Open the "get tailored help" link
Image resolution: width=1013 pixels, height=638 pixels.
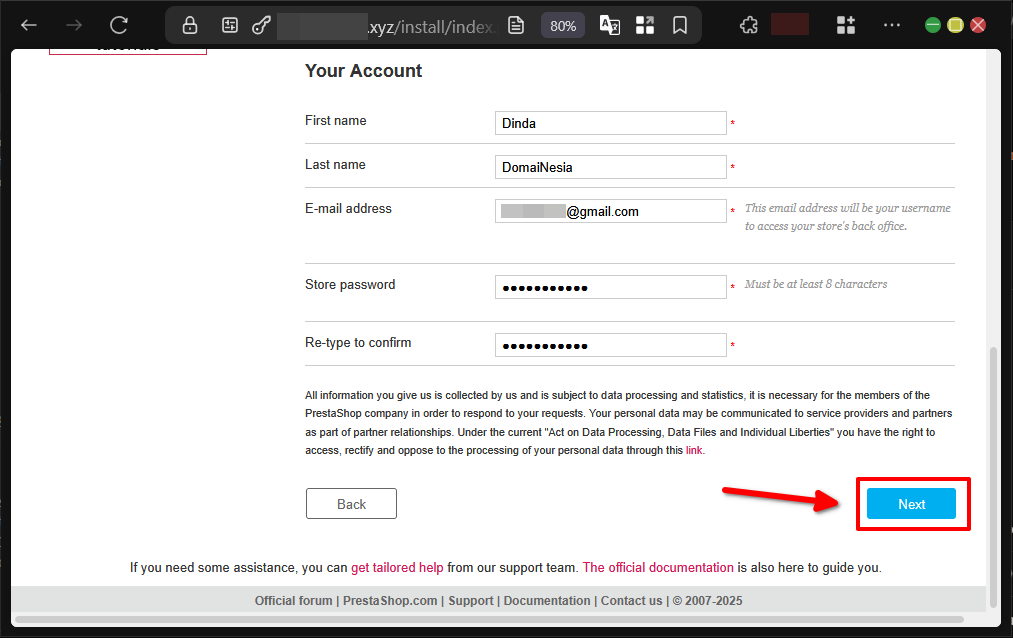pyautogui.click(x=397, y=567)
